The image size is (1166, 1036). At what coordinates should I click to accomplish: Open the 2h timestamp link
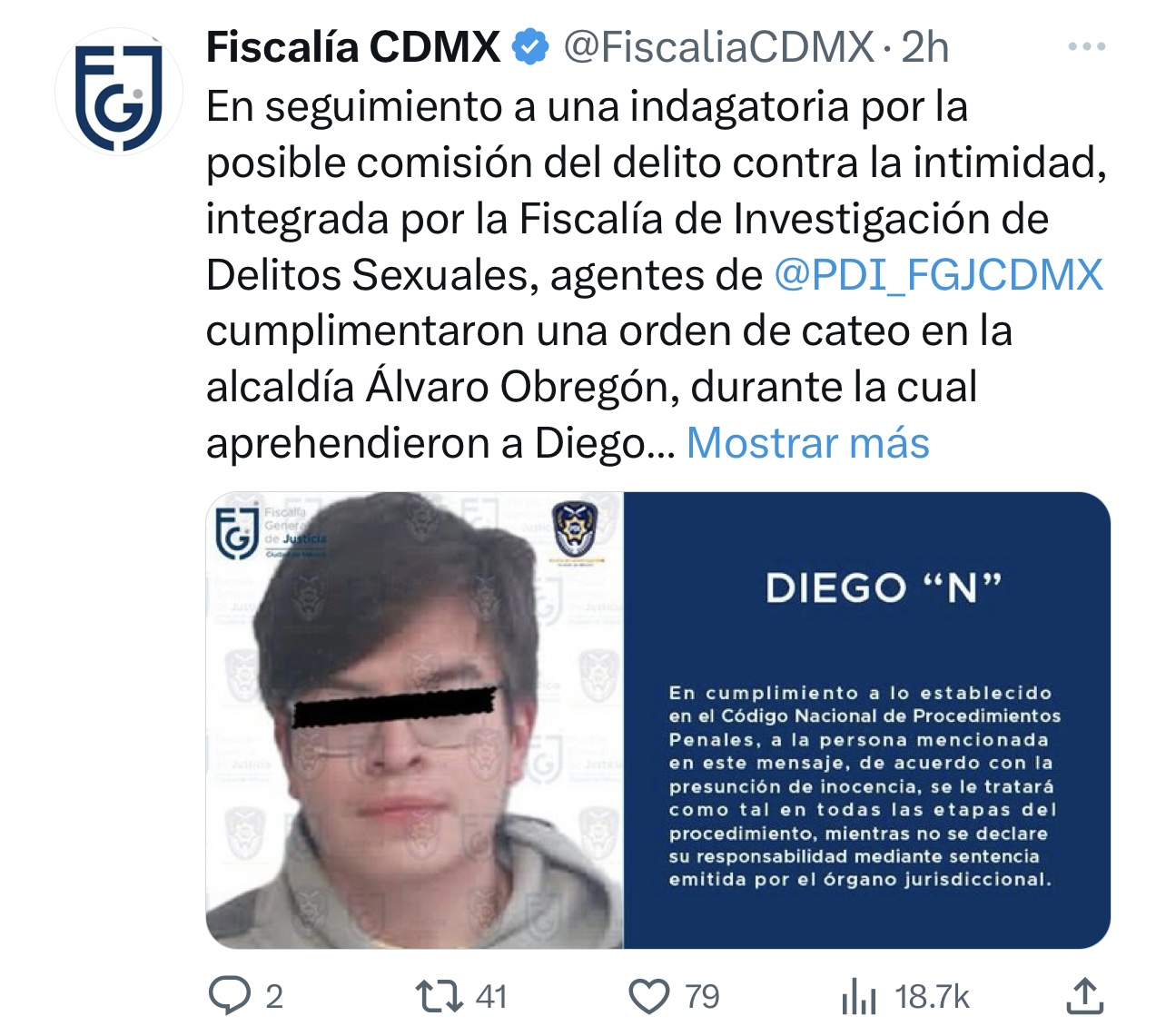point(925,46)
